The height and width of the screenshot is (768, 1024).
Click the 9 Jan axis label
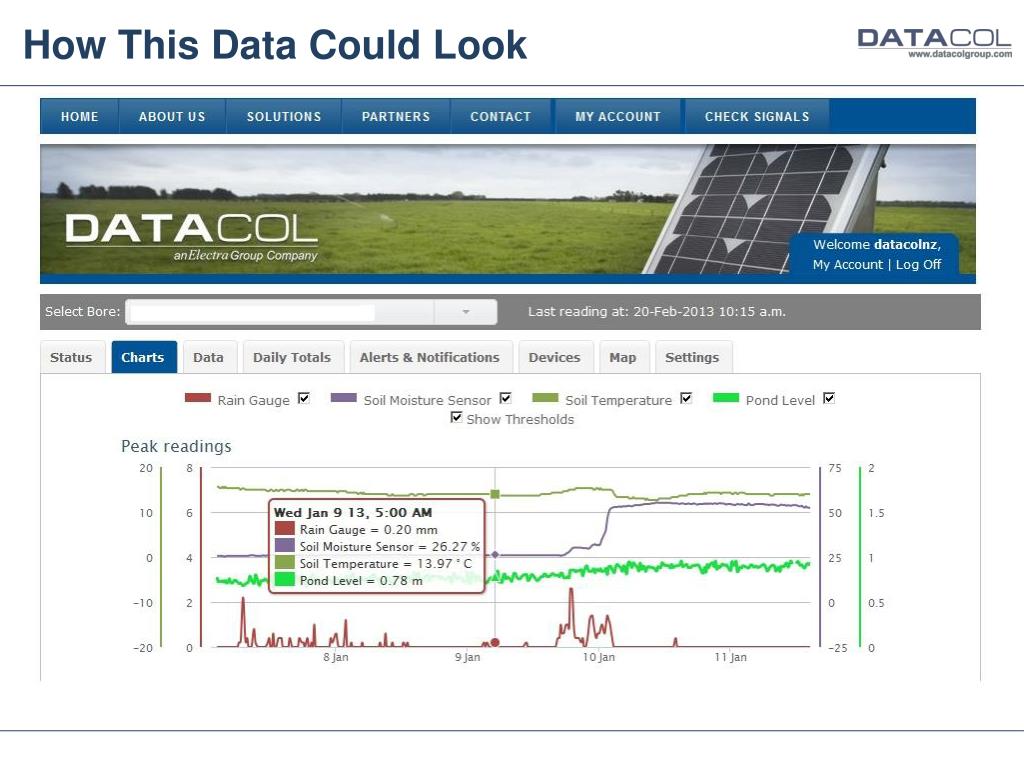click(x=468, y=657)
